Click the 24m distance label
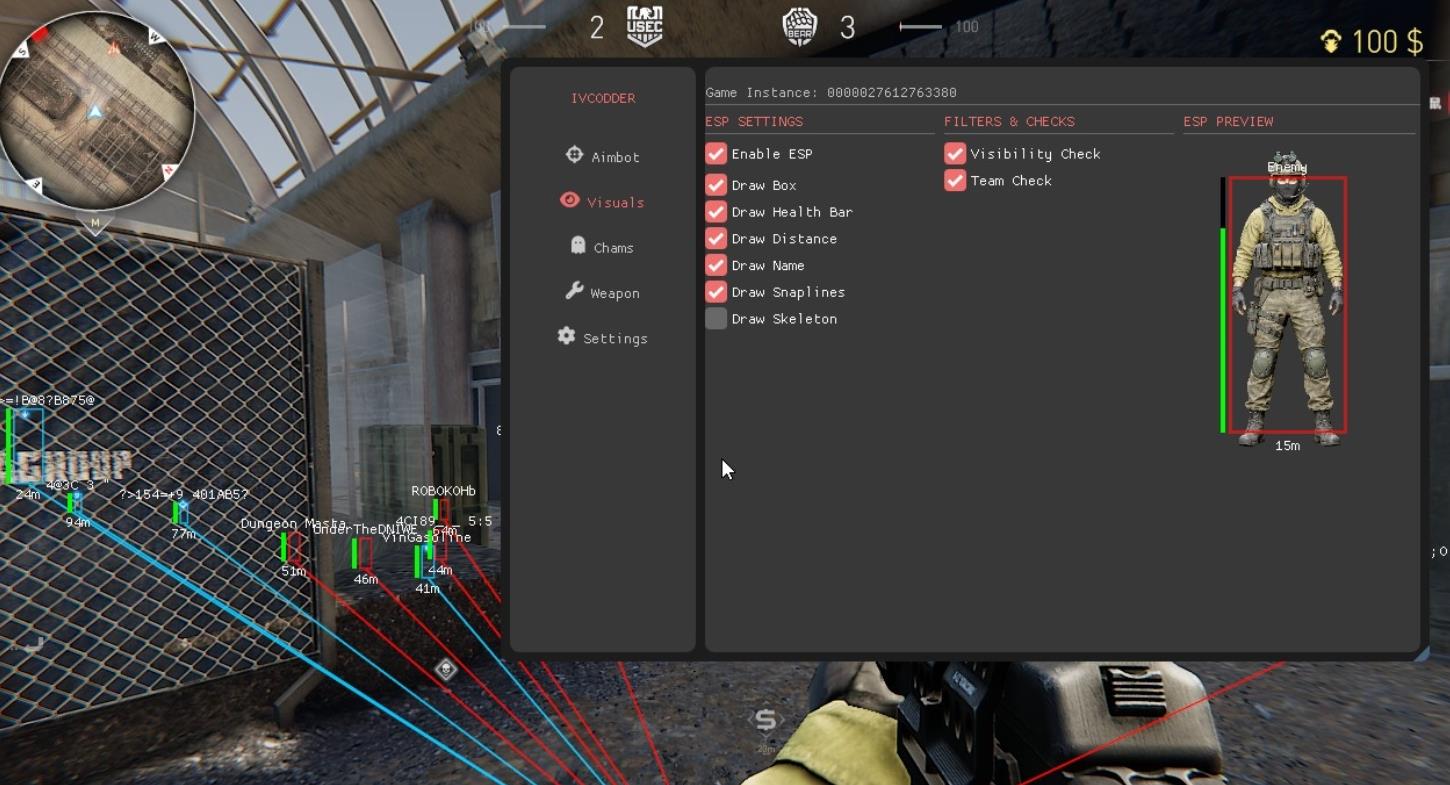 [28, 495]
